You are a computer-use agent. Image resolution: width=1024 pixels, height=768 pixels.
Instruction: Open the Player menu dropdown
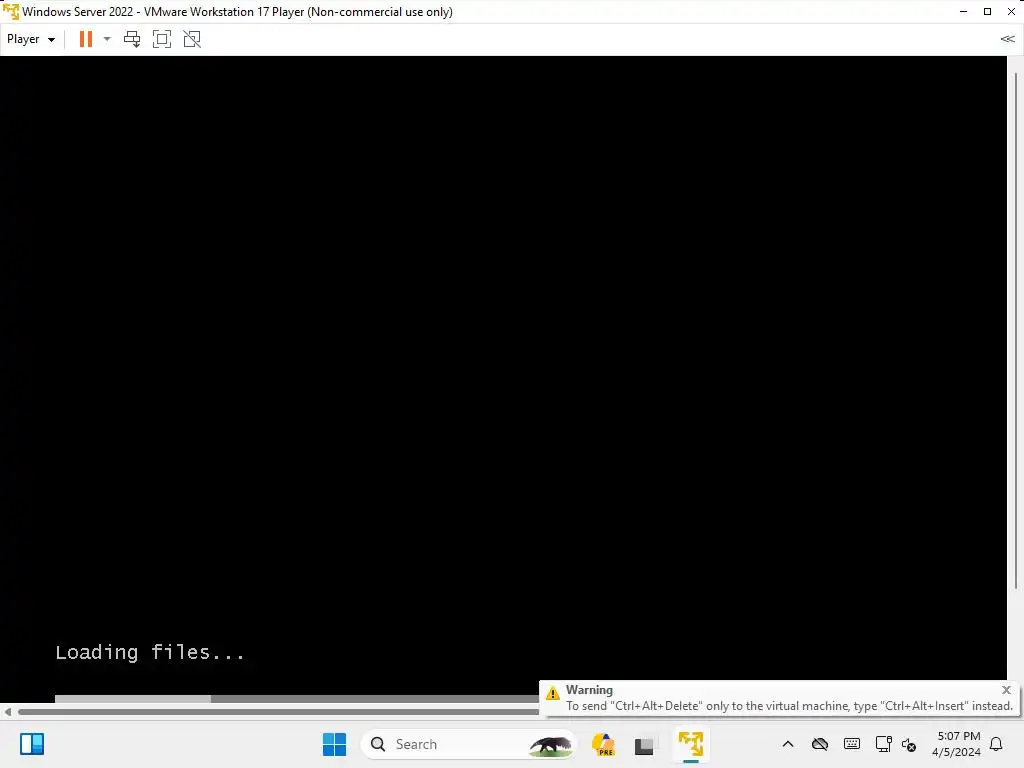coord(31,39)
